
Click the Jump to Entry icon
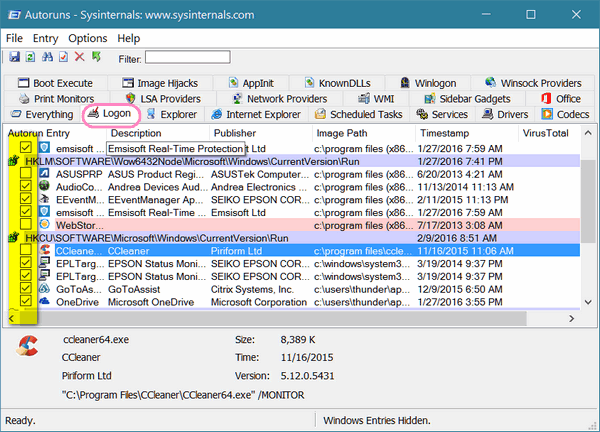(96, 57)
